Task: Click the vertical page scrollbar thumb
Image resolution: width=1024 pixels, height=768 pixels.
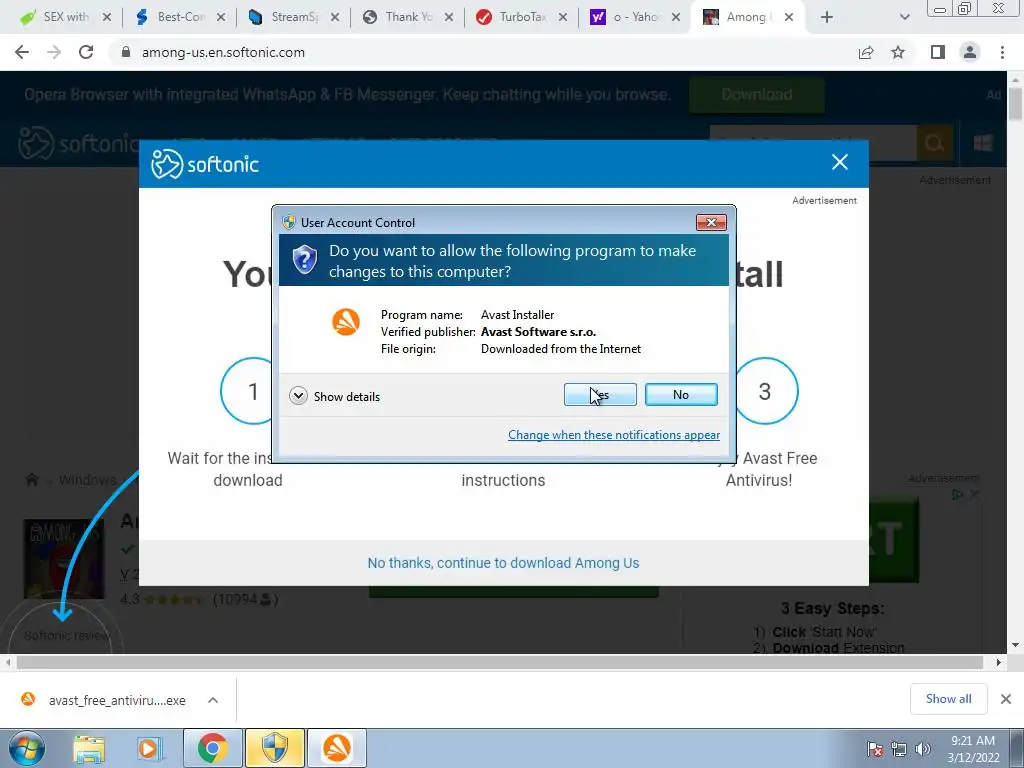Action: (x=1016, y=103)
